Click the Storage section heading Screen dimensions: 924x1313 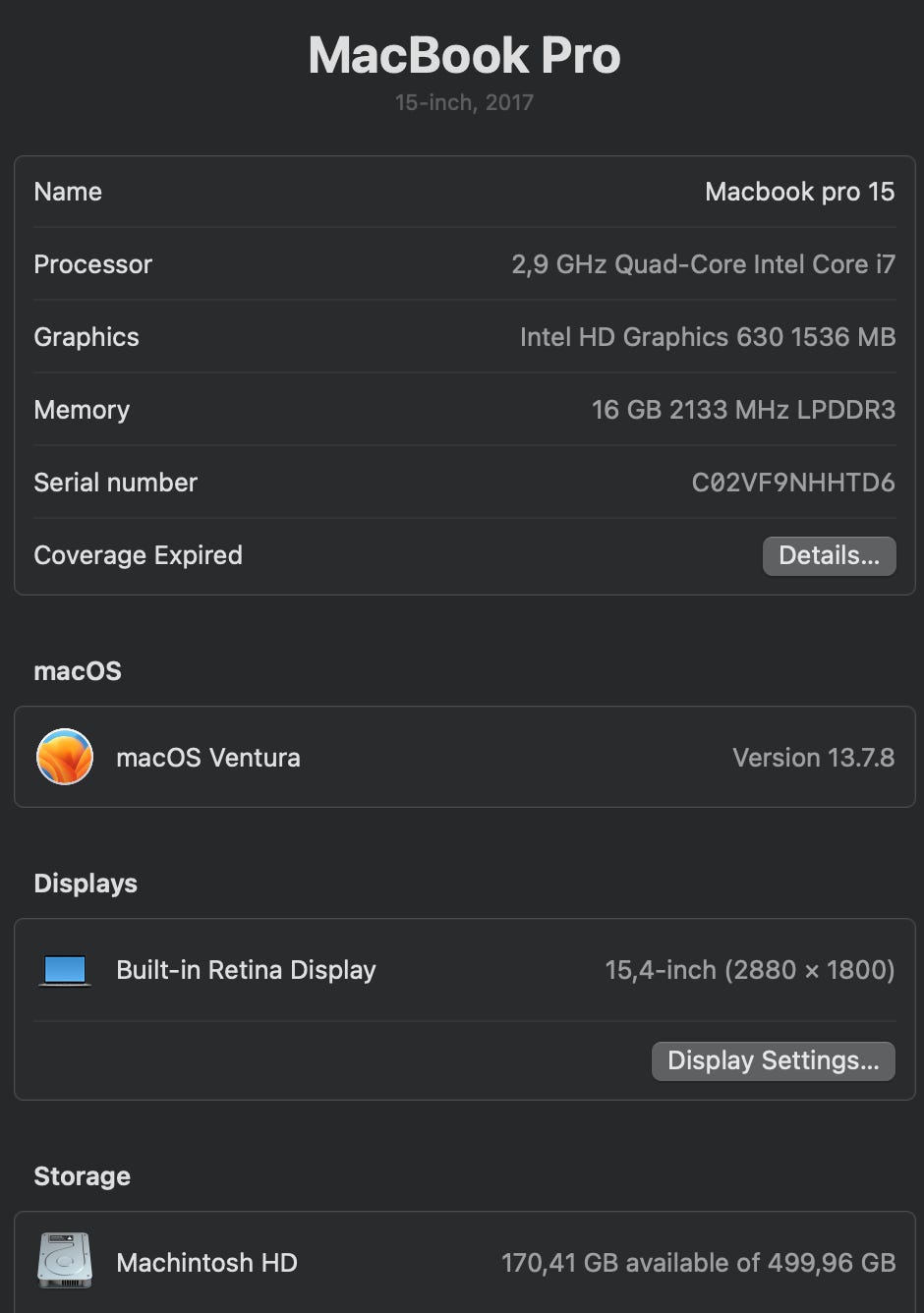[x=82, y=1176]
